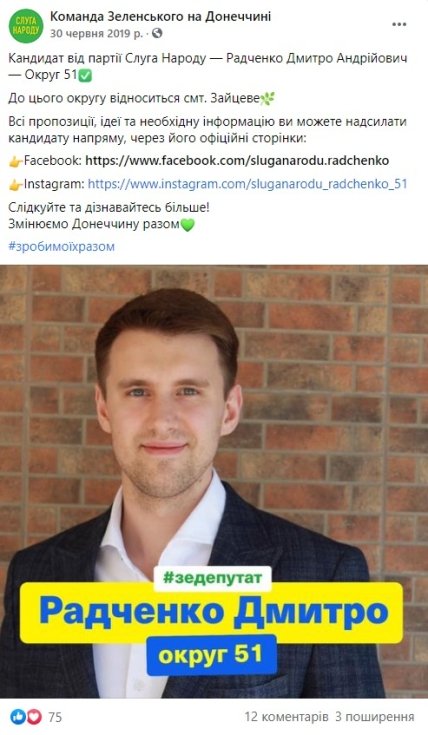Click the округ 51 blue badge
This screenshot has width=428, height=735.
click(x=211, y=655)
